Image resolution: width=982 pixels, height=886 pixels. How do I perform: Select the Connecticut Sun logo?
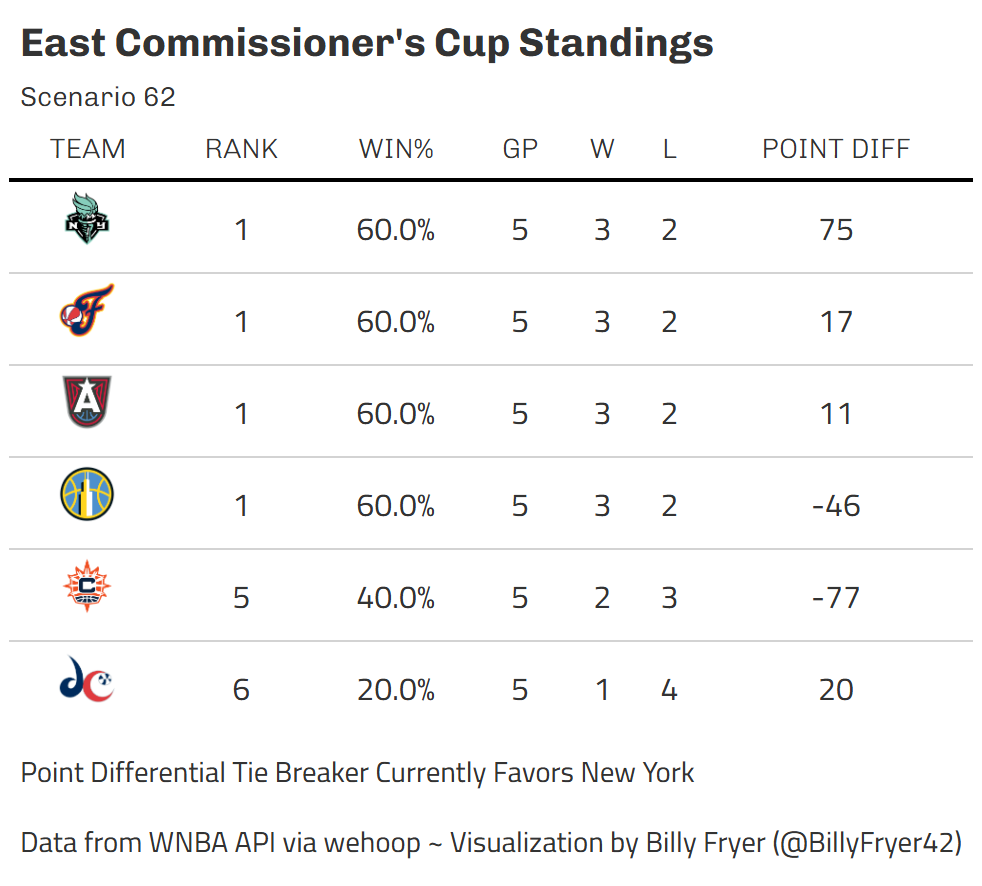tap(87, 585)
